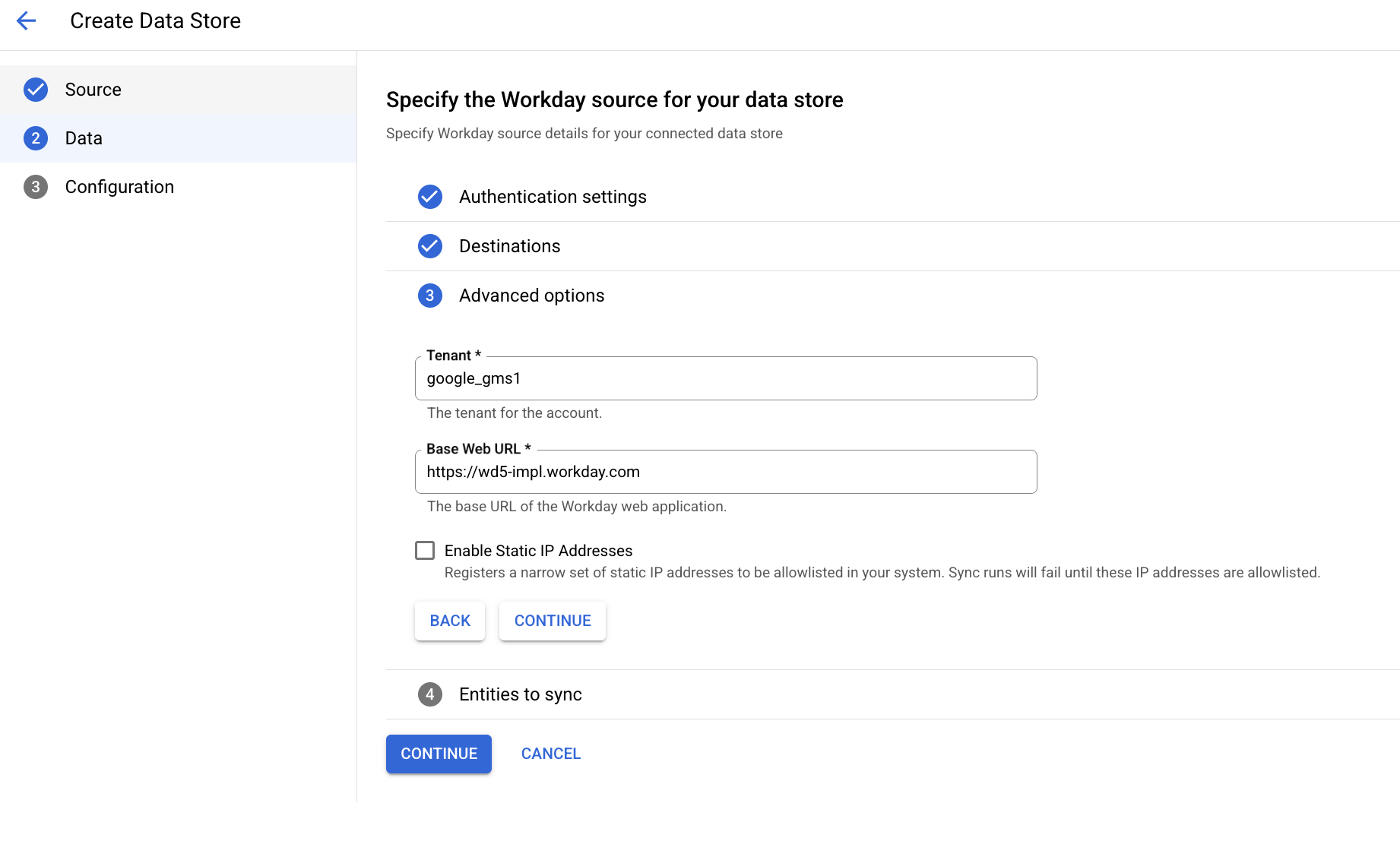The width and height of the screenshot is (1400, 860).
Task: Expand Entities to sync section
Action: point(892,694)
